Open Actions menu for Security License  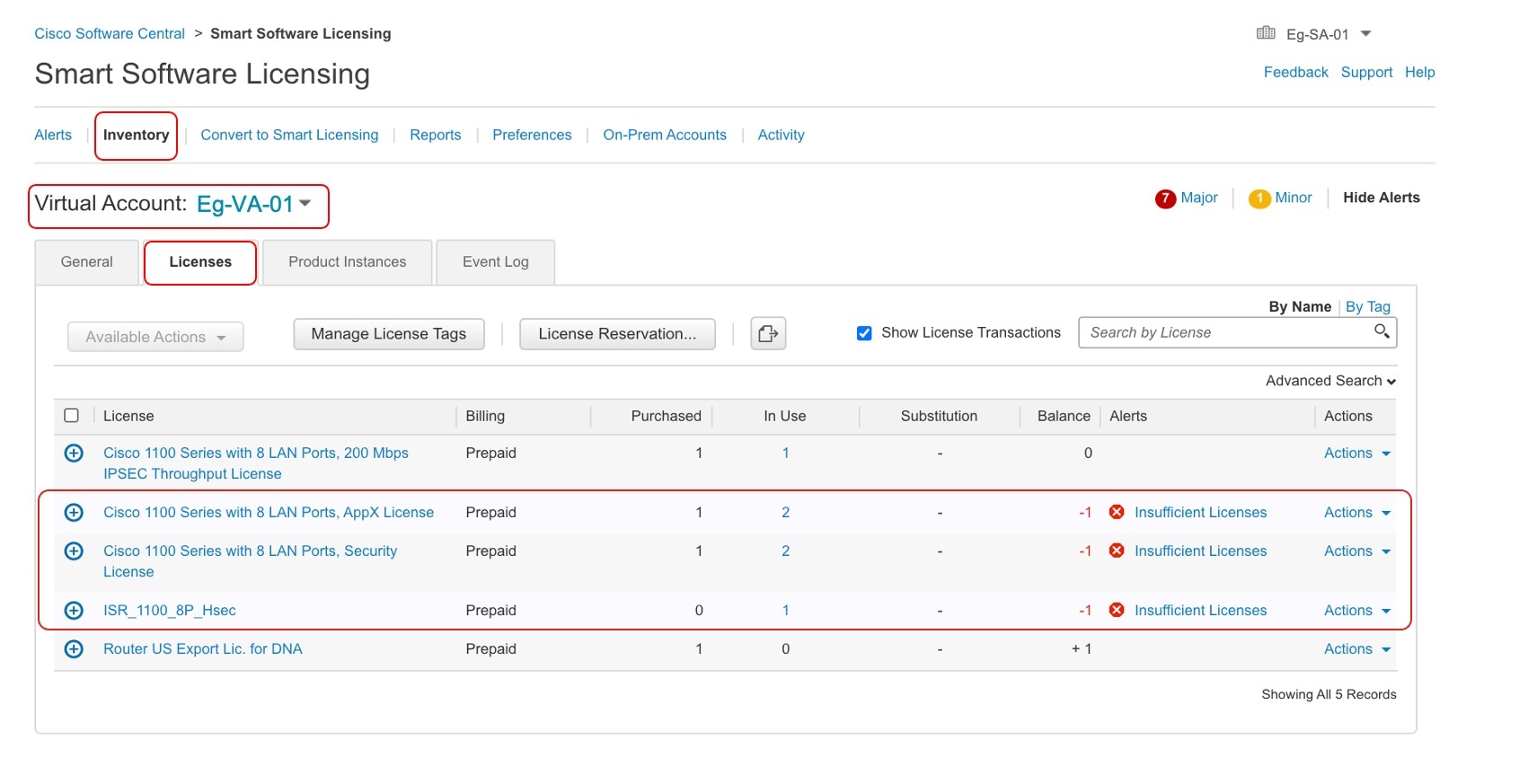(1357, 551)
